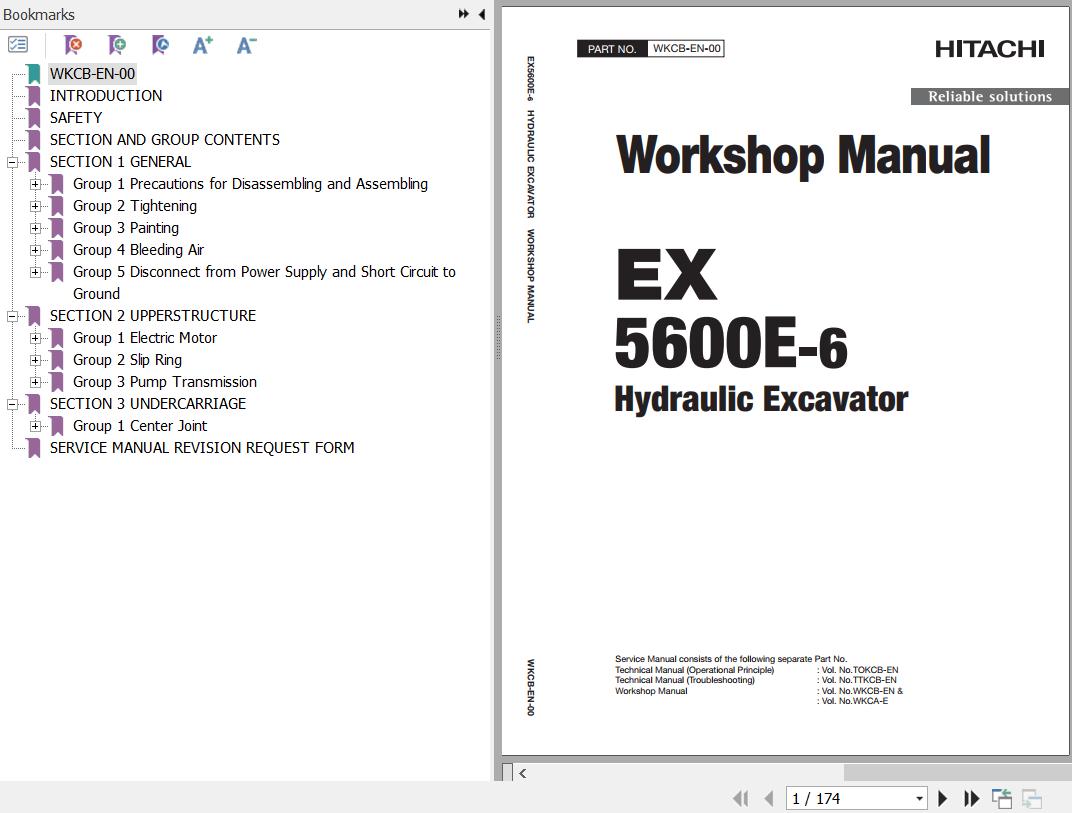
Task: Collapse SECTION 3 UNDERCARRIAGE node
Action: click(12, 404)
